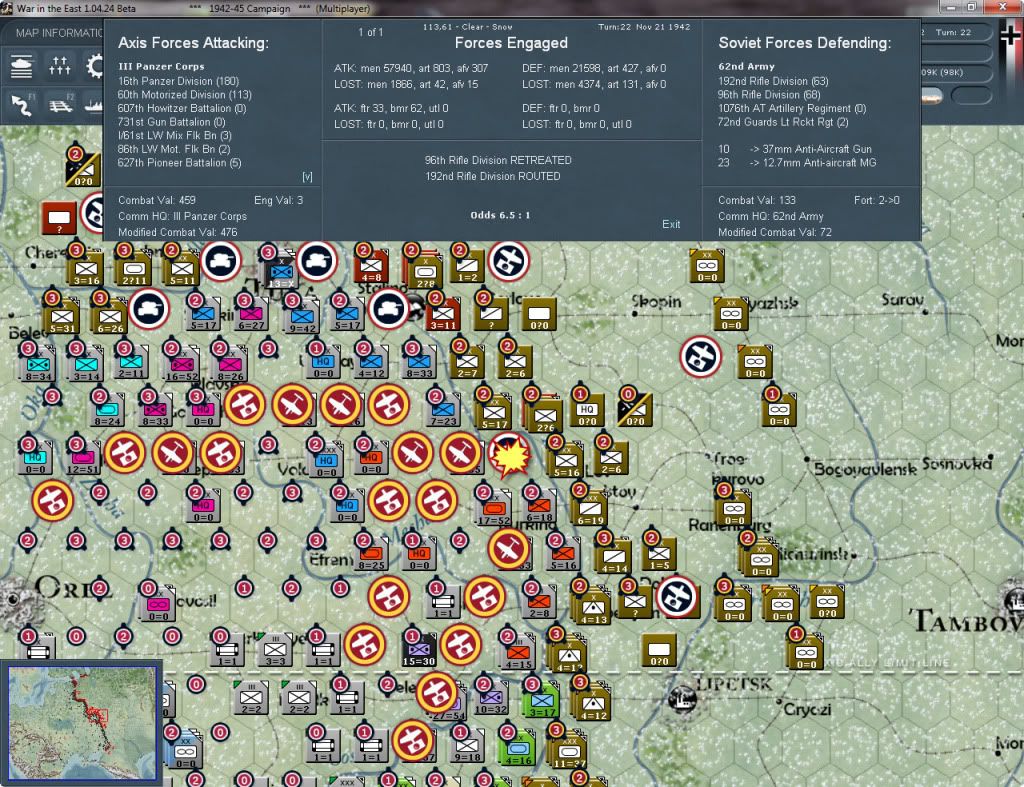
Task: Select the red Soviet counter labeled 3=11
Action: point(443,315)
